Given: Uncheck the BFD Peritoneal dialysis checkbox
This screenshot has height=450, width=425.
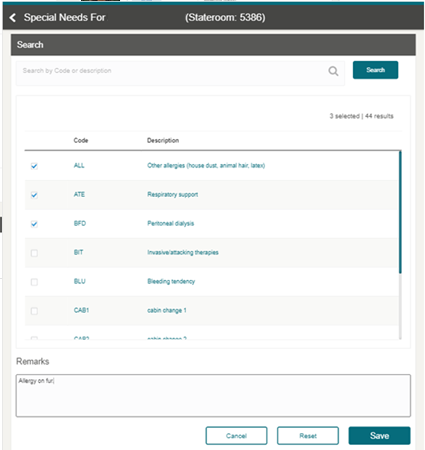Looking at the screenshot, I should tap(34, 224).
